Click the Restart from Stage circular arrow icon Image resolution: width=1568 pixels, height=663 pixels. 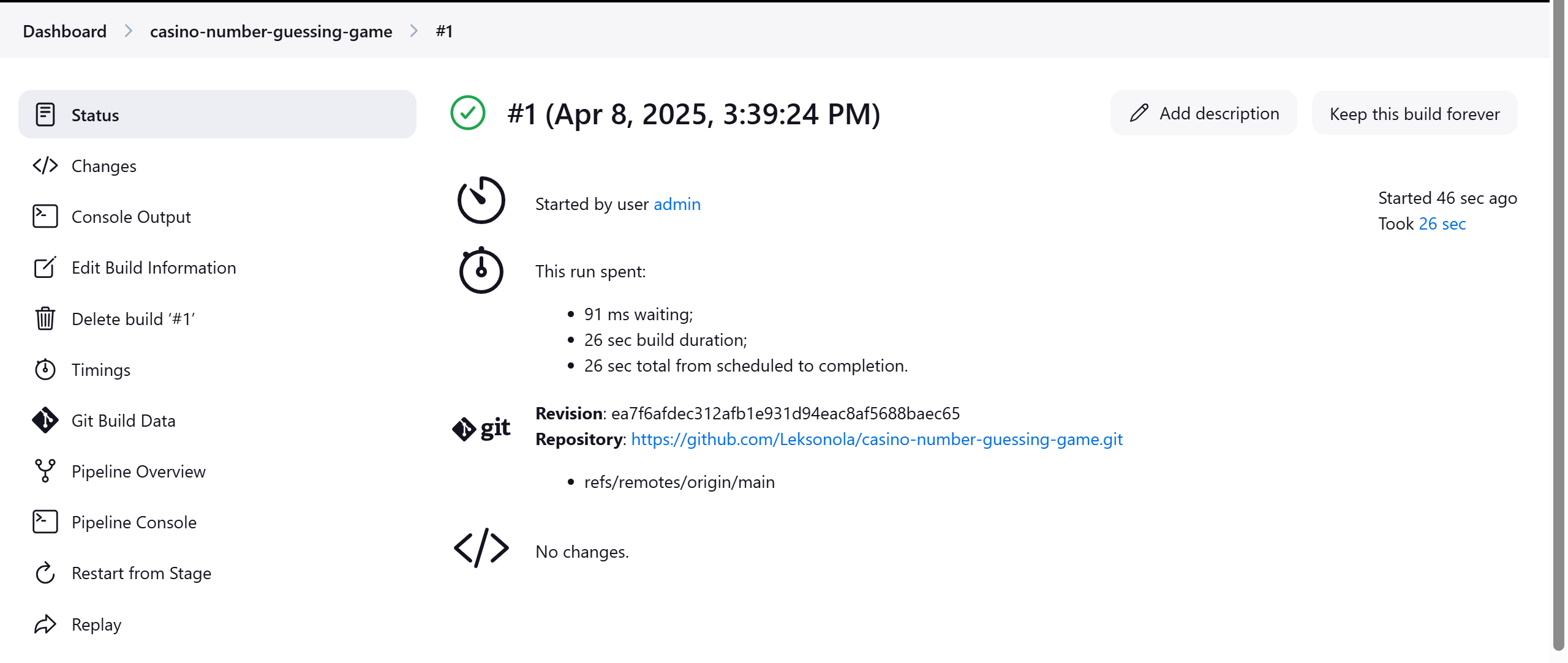pyautogui.click(x=45, y=572)
